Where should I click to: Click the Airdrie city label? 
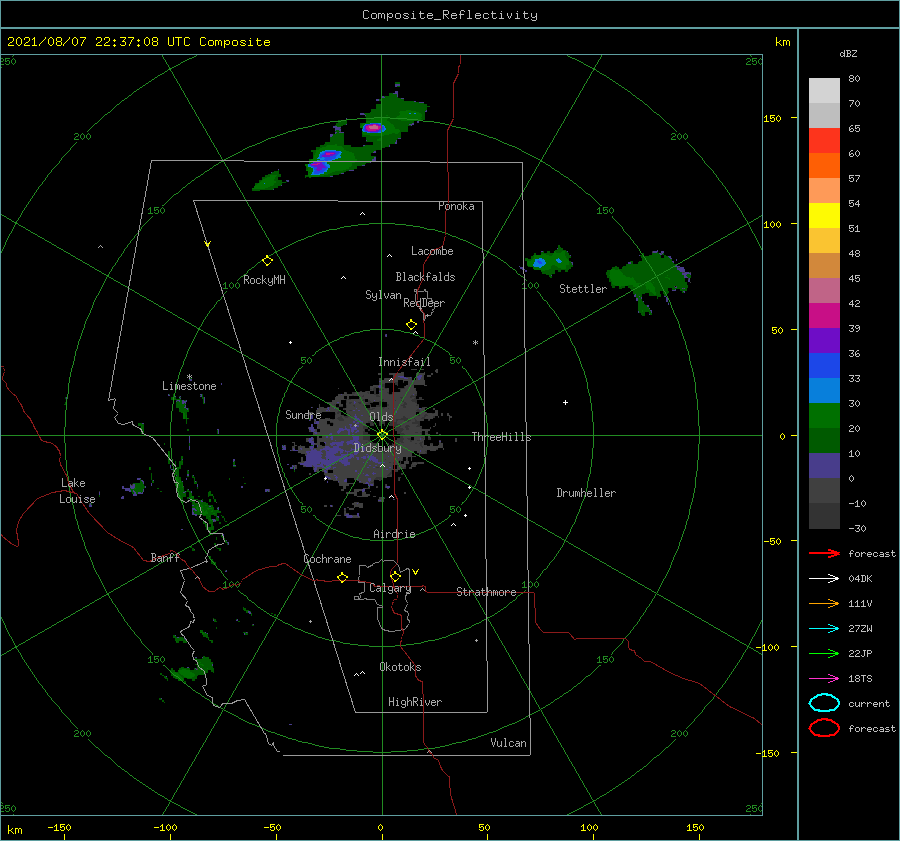tap(394, 534)
